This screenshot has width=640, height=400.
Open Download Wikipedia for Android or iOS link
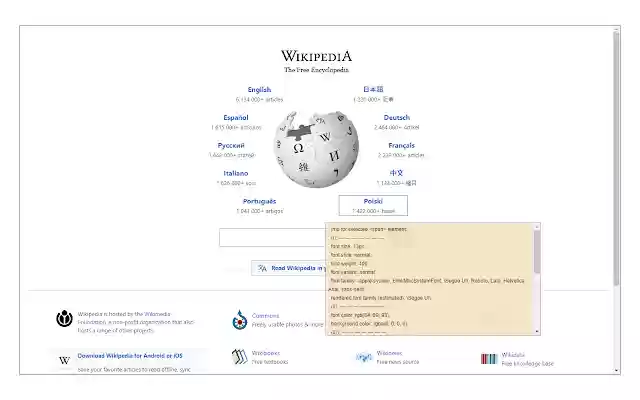point(130,356)
